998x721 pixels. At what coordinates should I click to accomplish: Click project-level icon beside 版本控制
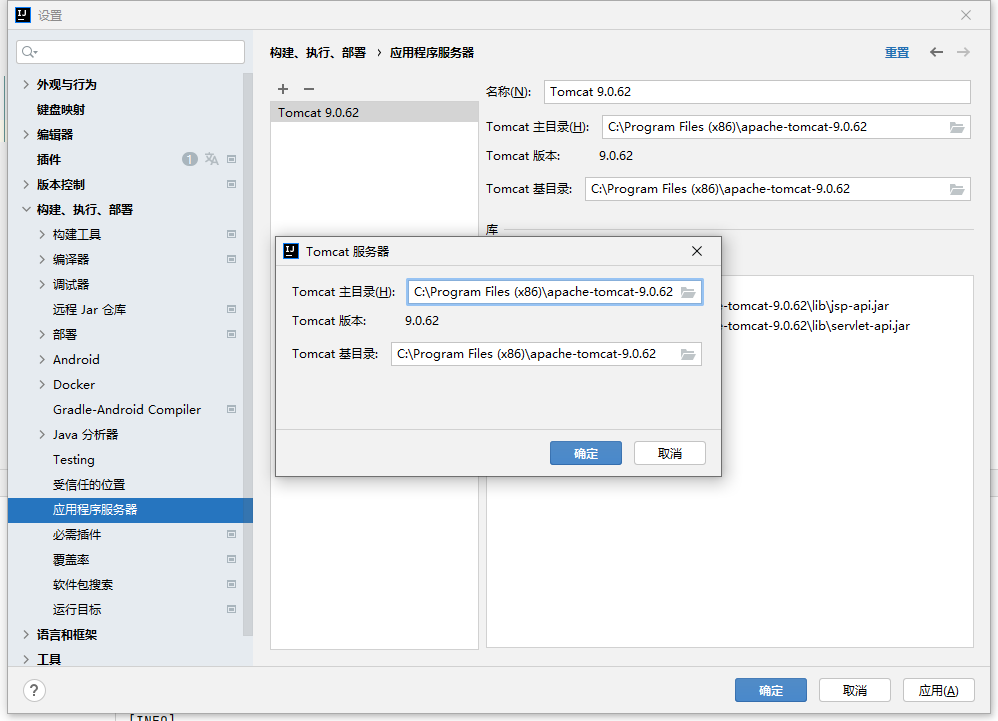[232, 185]
